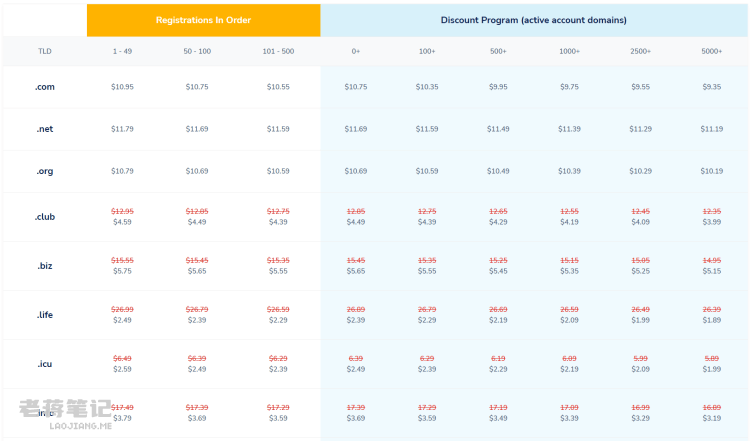Click the $1.89 .life 5000+ price
The width and height of the screenshot is (750, 441).
click(x=712, y=320)
